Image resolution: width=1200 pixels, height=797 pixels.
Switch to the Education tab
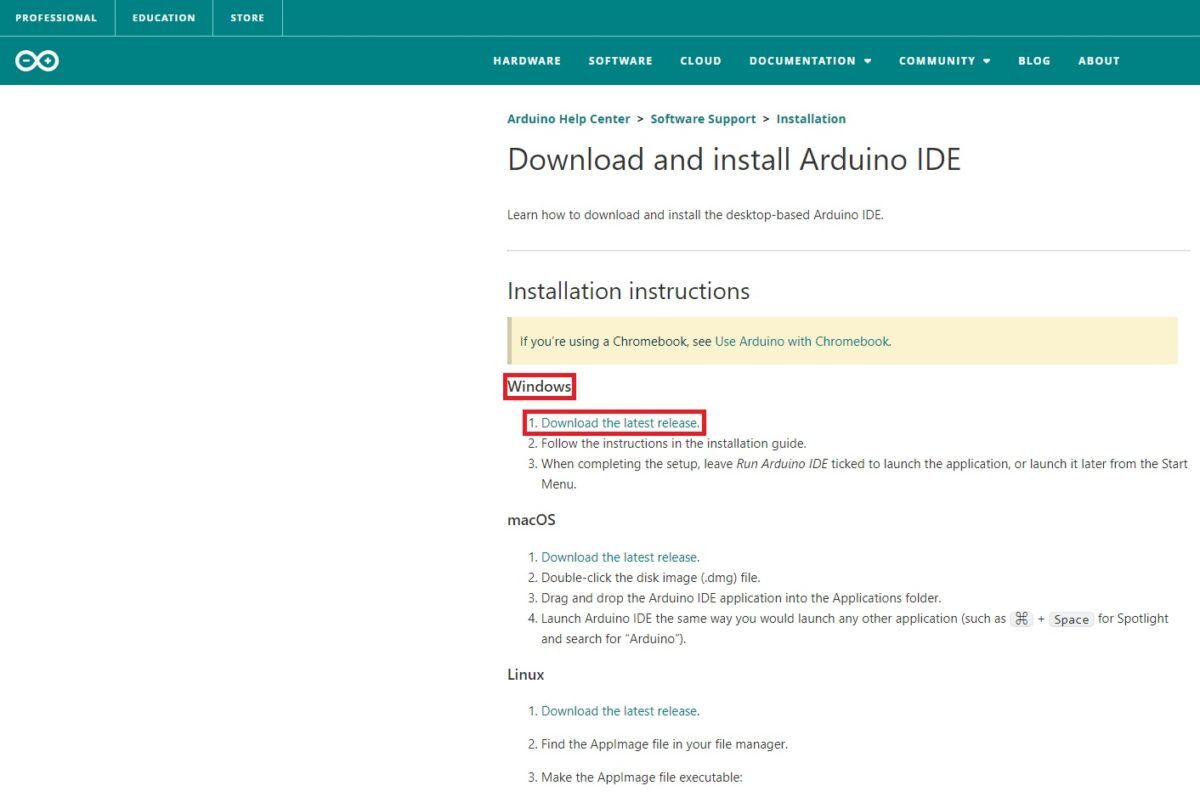[164, 18]
